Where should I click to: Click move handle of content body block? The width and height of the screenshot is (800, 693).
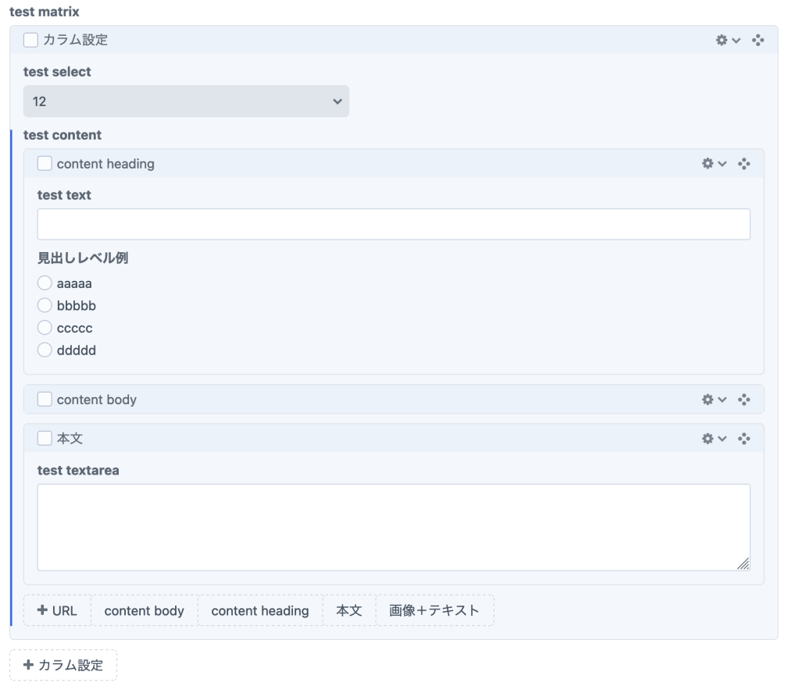744,399
